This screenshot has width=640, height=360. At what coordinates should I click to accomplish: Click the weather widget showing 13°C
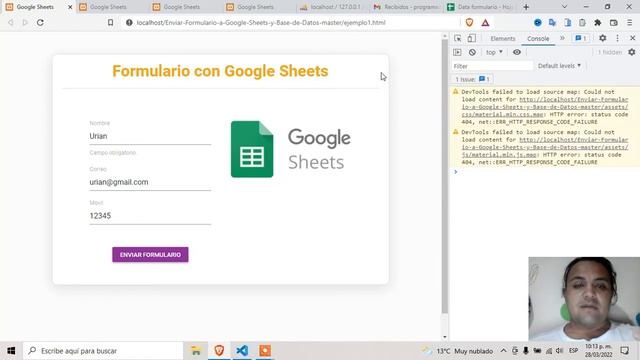coord(458,351)
